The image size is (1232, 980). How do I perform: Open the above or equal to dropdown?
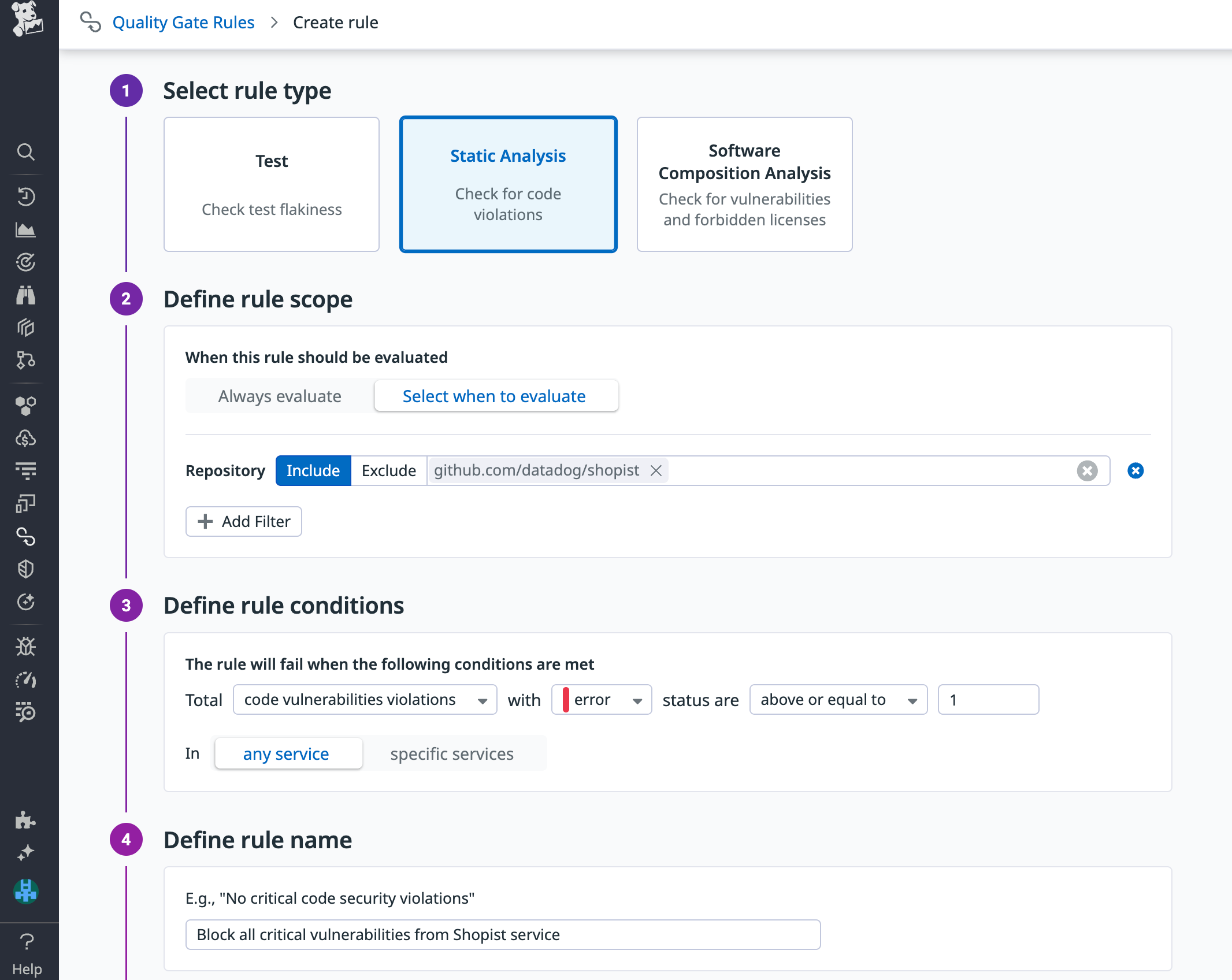point(837,699)
